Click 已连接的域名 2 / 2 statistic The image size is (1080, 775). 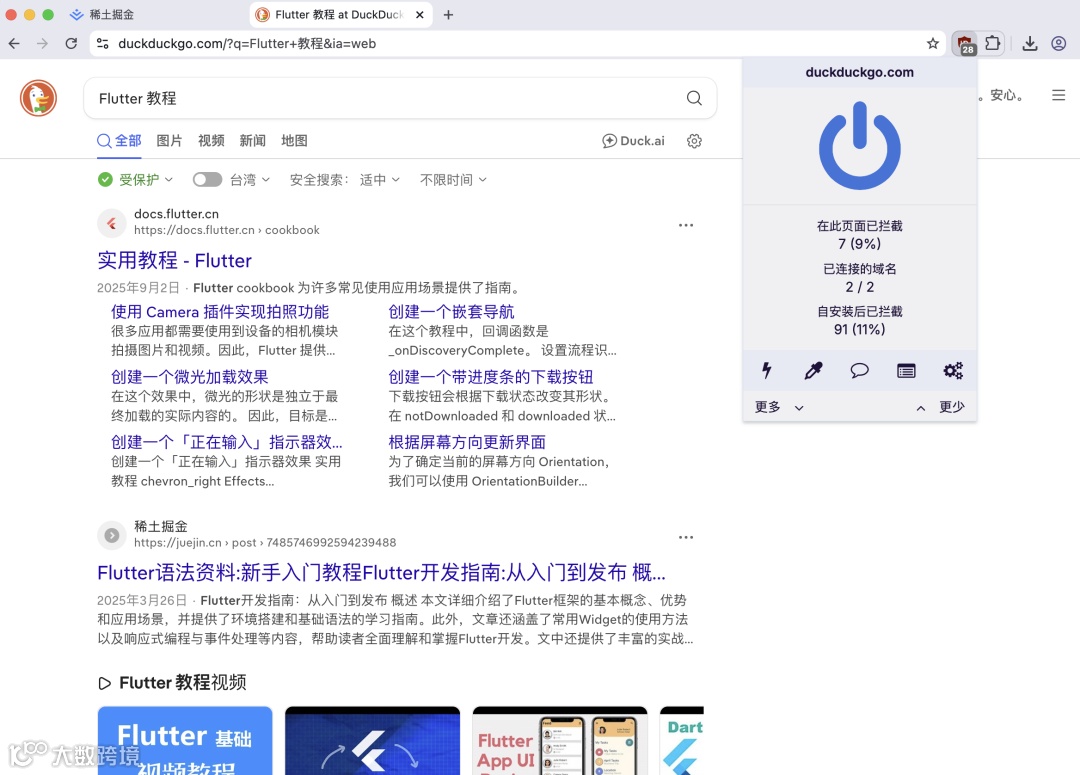pyautogui.click(x=860, y=278)
